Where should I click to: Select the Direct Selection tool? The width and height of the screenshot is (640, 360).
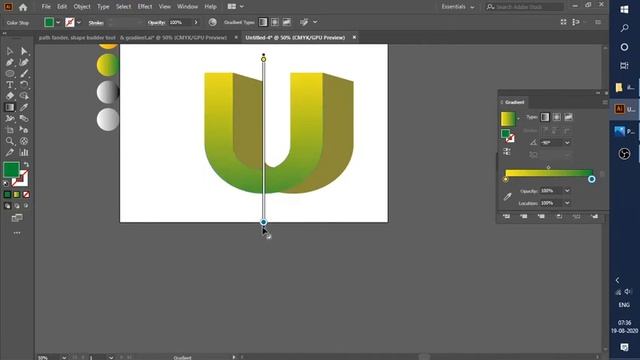point(24,51)
